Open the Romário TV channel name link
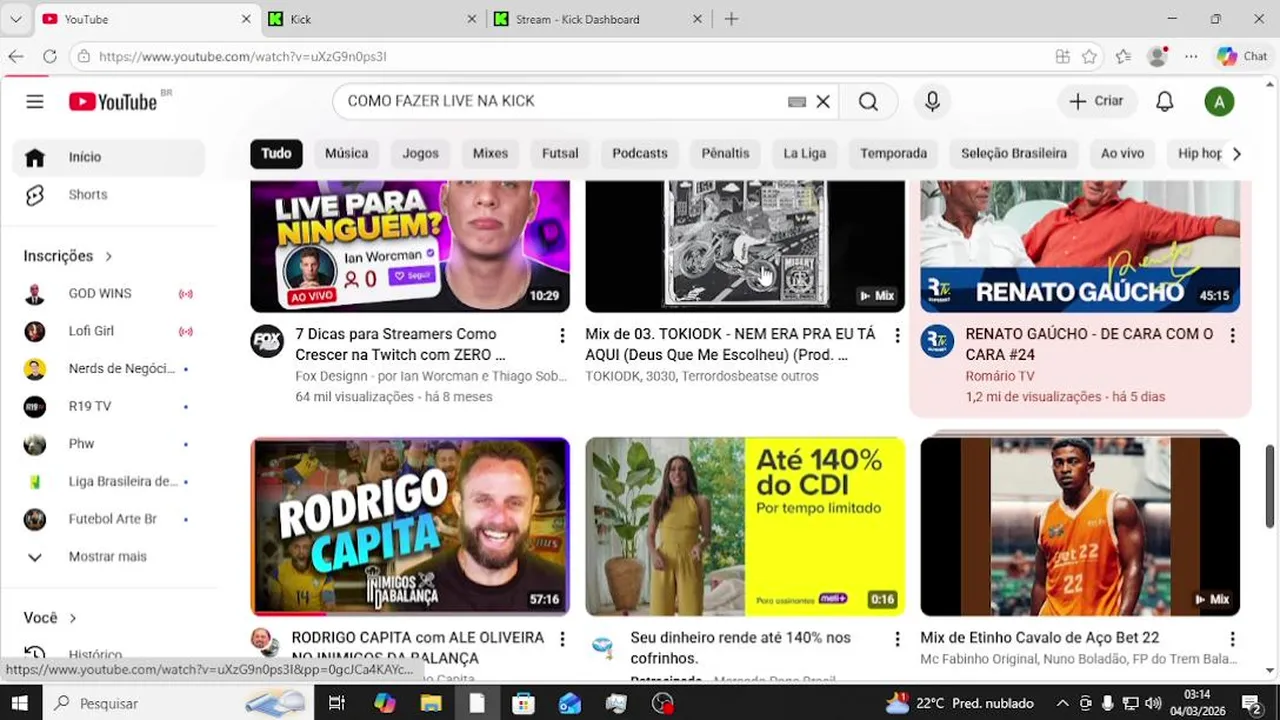Image resolution: width=1280 pixels, height=720 pixels. 1000,376
